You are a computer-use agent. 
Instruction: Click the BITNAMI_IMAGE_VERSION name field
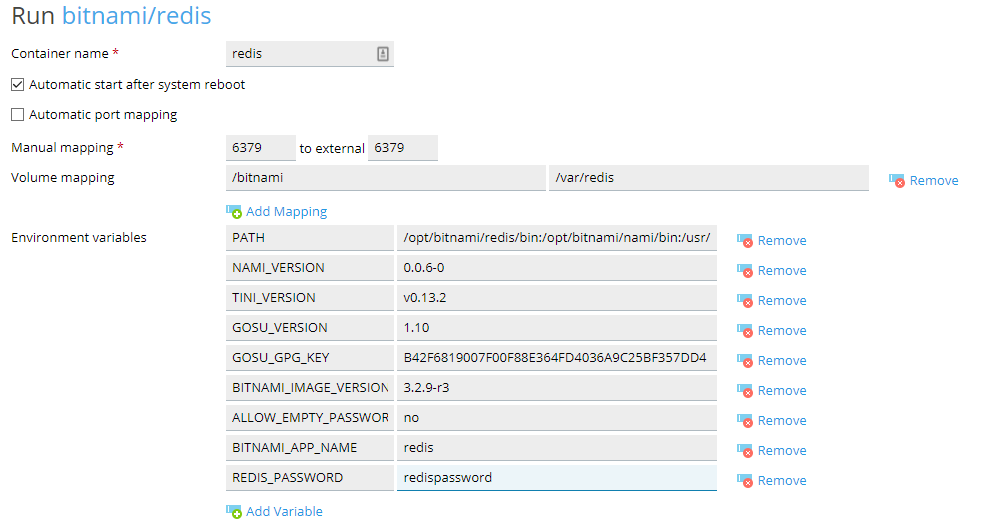[310, 387]
